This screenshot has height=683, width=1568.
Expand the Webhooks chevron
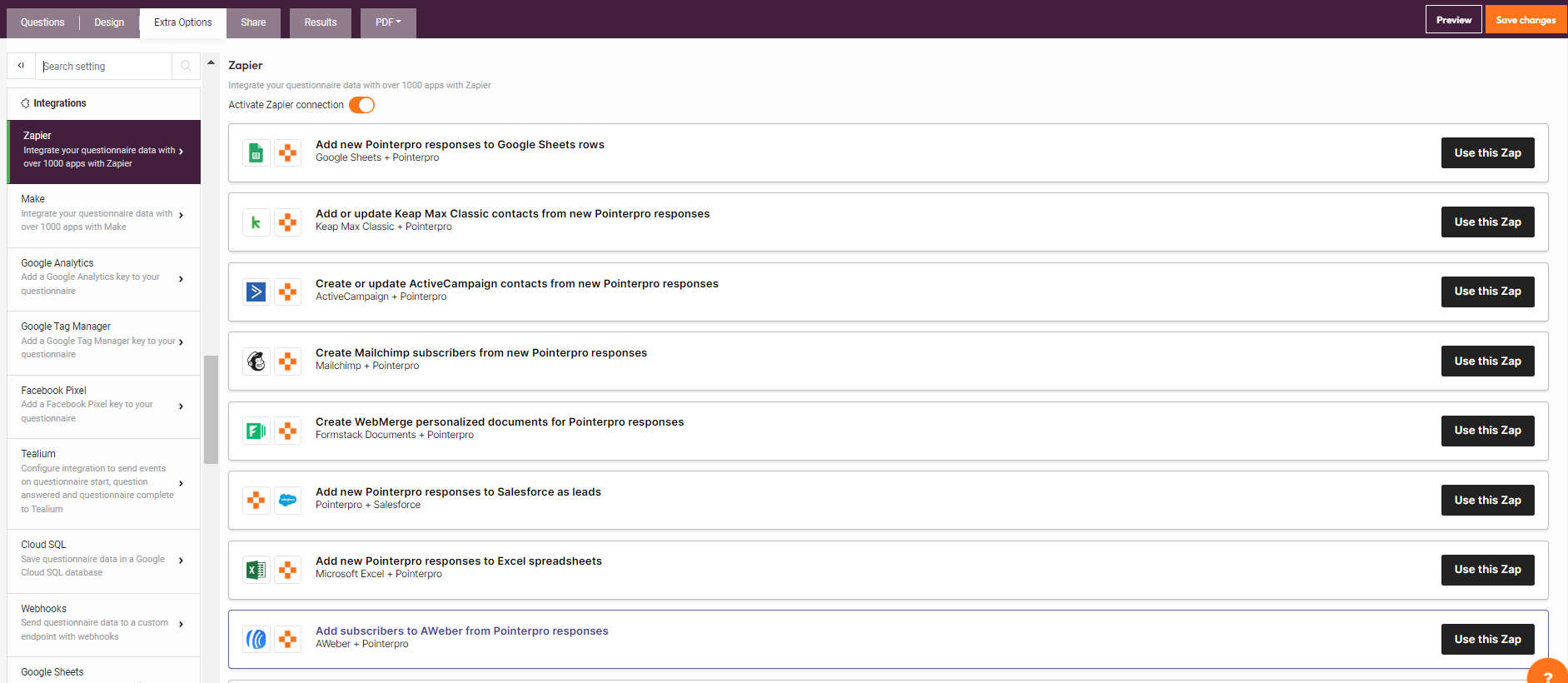[x=181, y=624]
